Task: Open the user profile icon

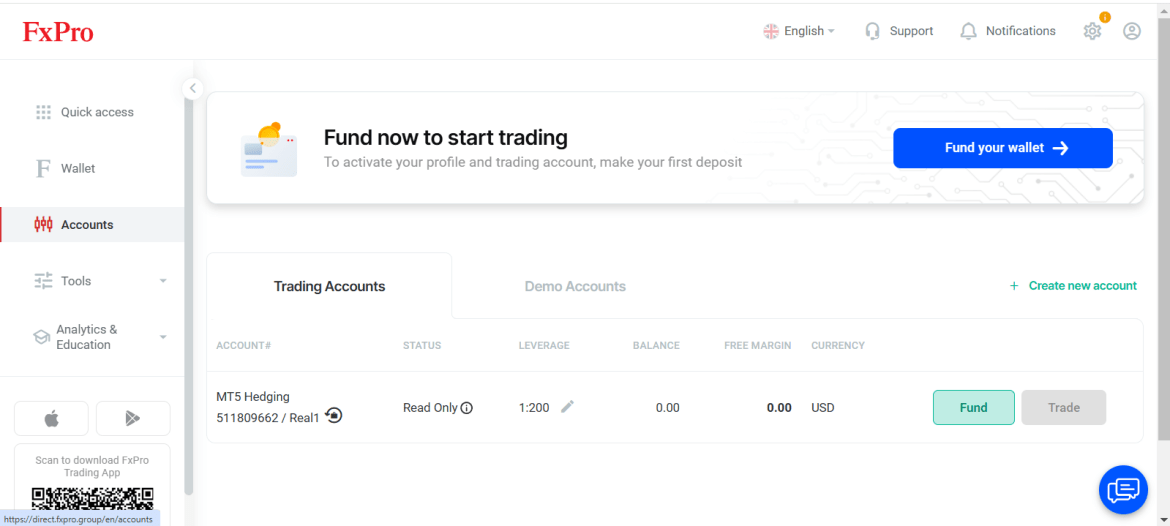Action: tap(1132, 31)
